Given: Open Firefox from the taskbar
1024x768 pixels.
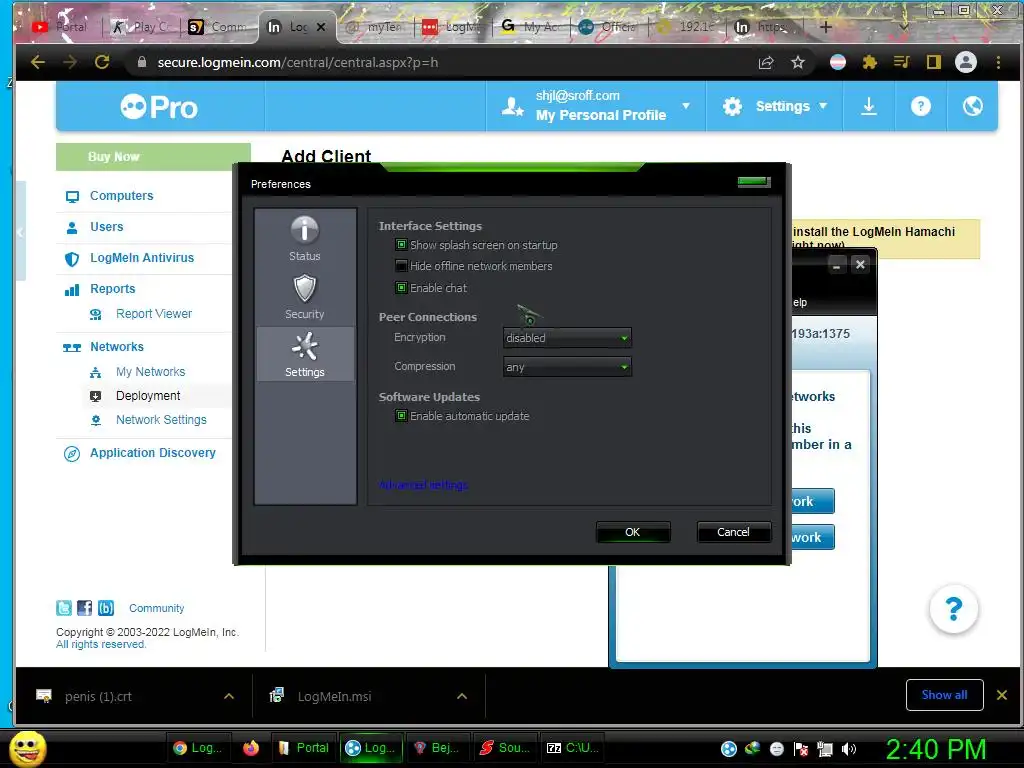Looking at the screenshot, I should click(251, 748).
